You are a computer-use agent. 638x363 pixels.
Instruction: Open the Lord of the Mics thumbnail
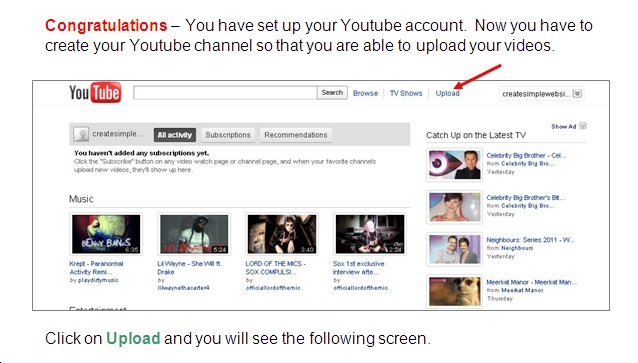coord(282,234)
